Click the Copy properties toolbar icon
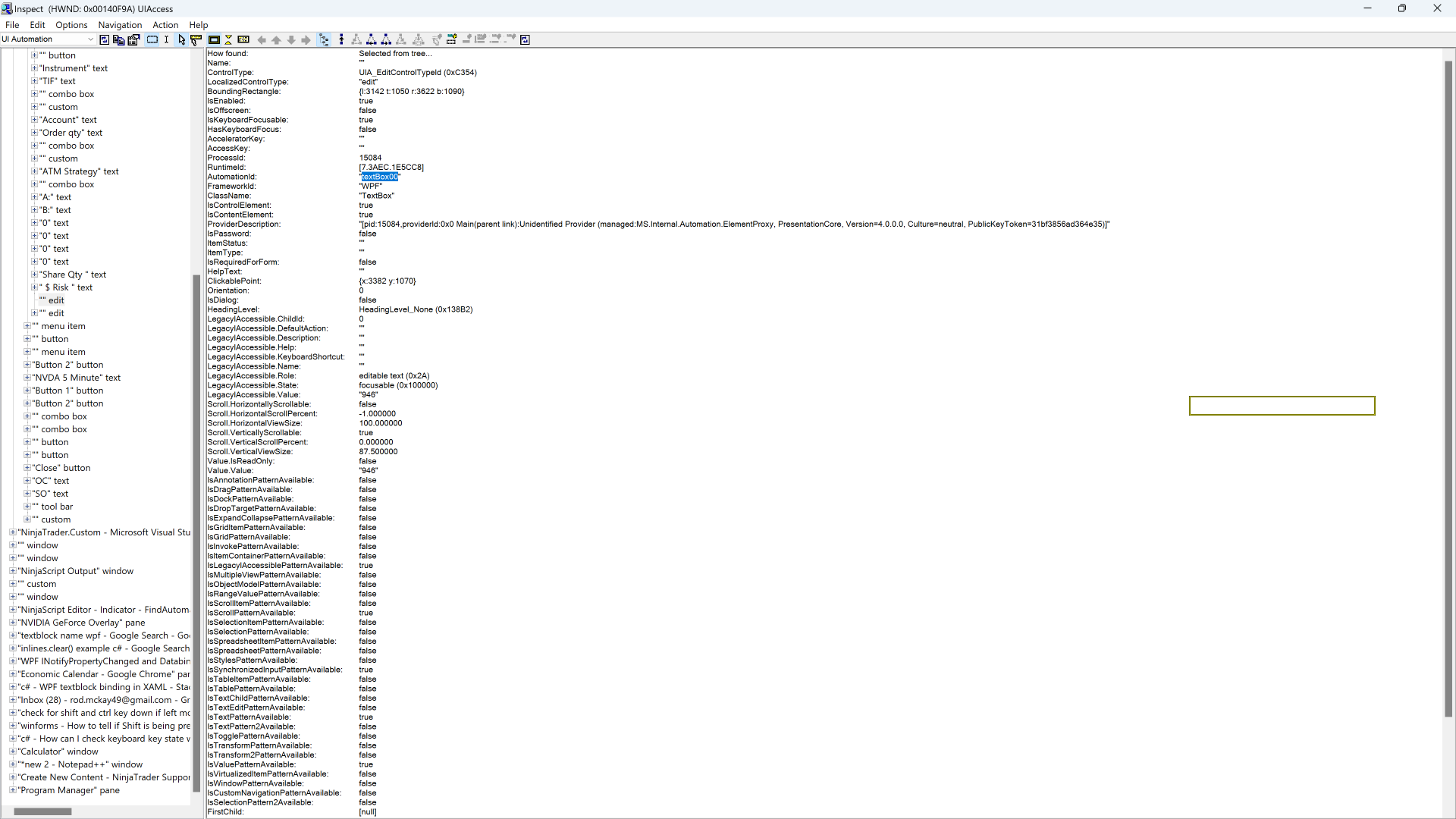 (x=118, y=39)
